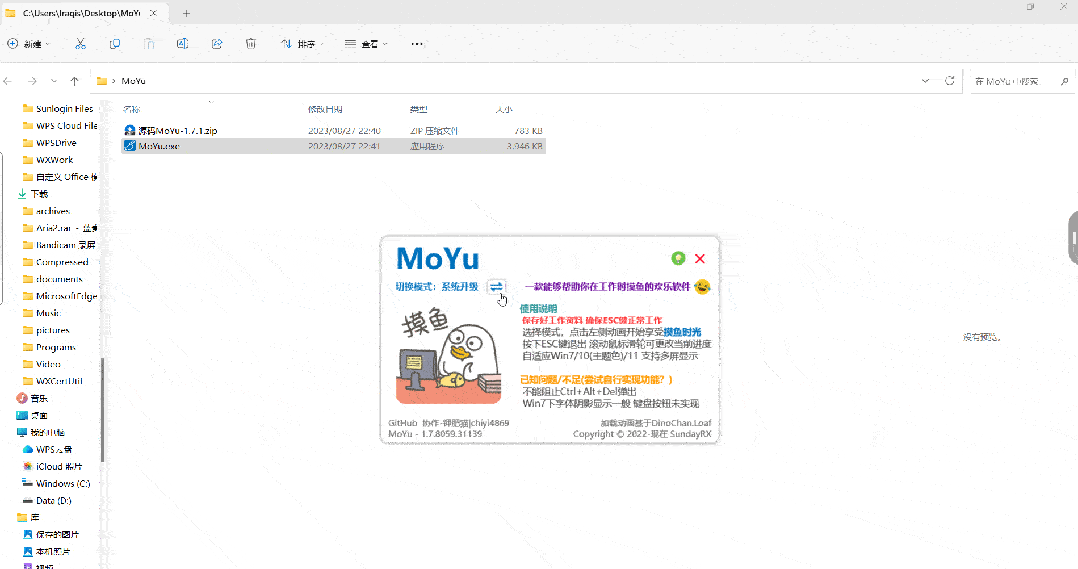Open 下载 (Downloads) in sidebar

pos(32,194)
